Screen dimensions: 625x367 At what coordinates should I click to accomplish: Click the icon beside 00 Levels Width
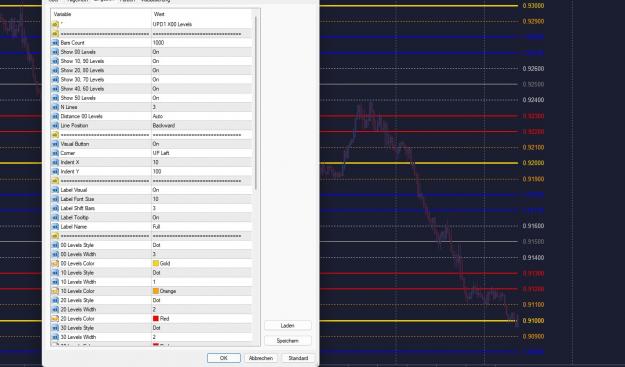pyautogui.click(x=55, y=254)
